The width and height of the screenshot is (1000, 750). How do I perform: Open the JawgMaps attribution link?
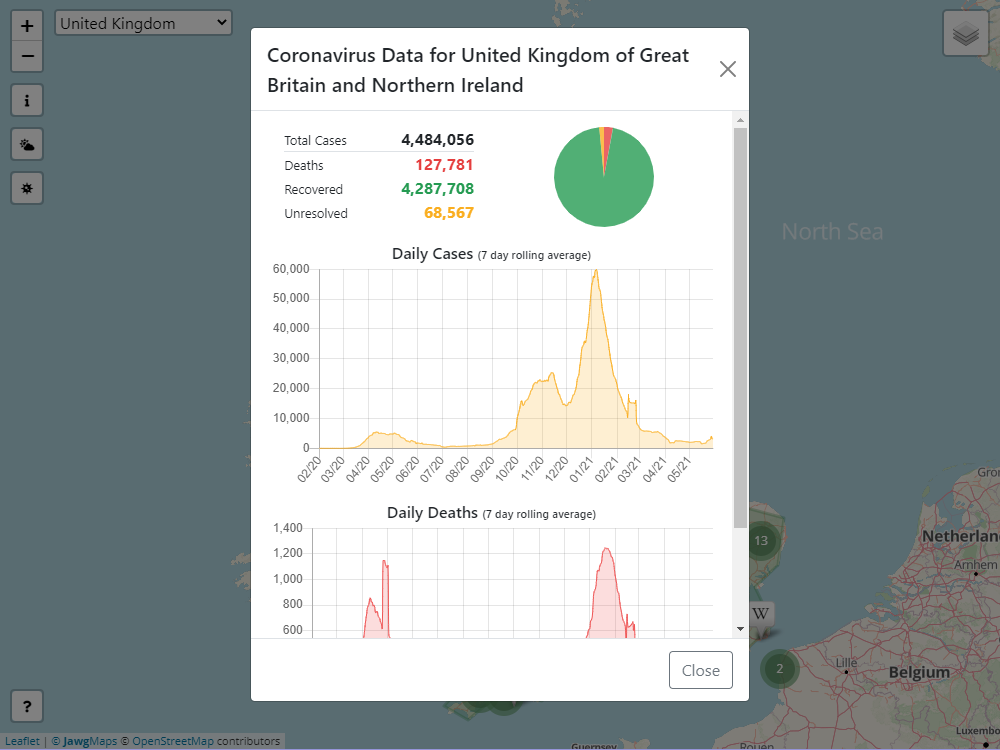point(90,741)
